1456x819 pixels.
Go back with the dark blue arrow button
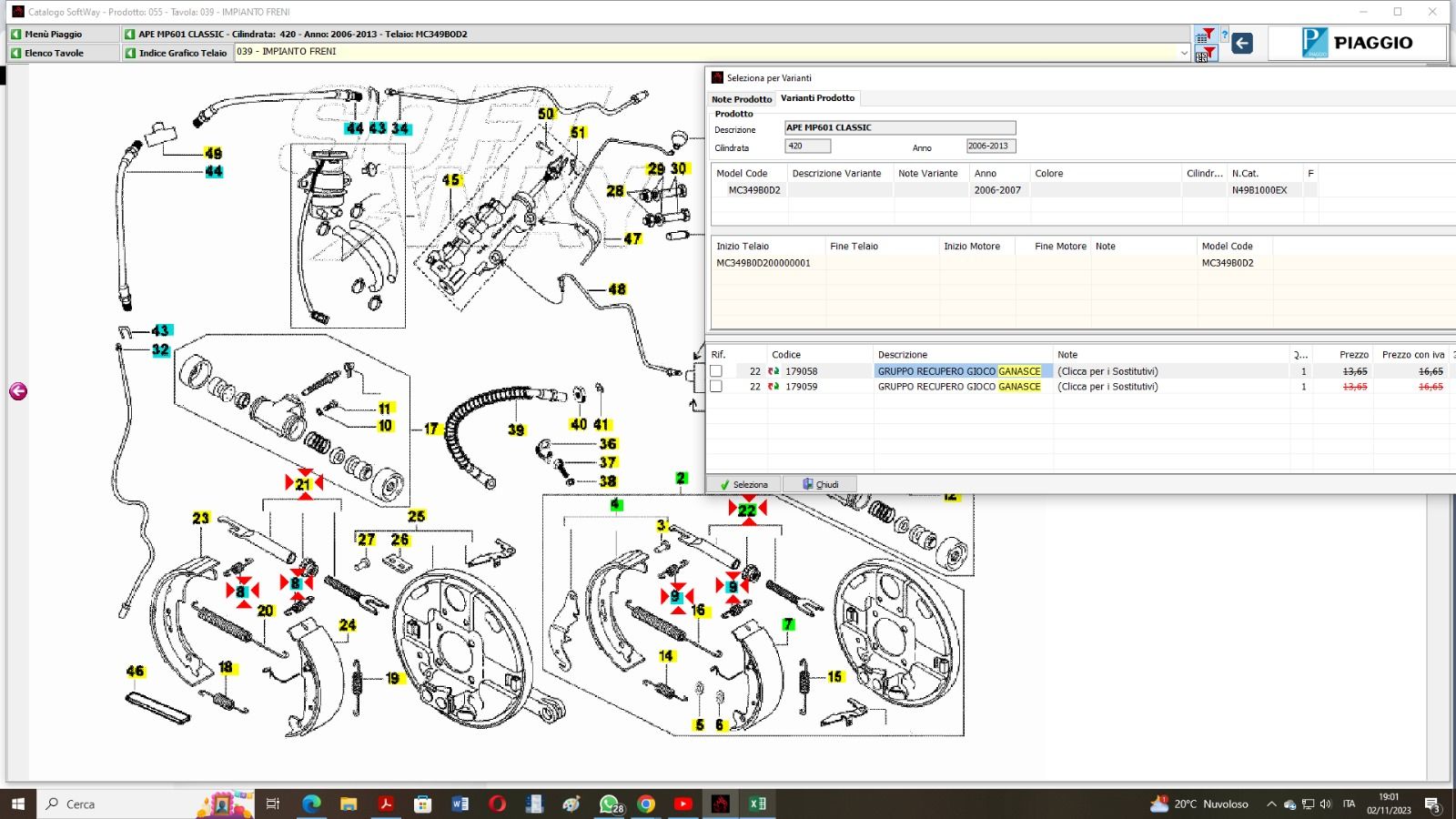click(1242, 43)
